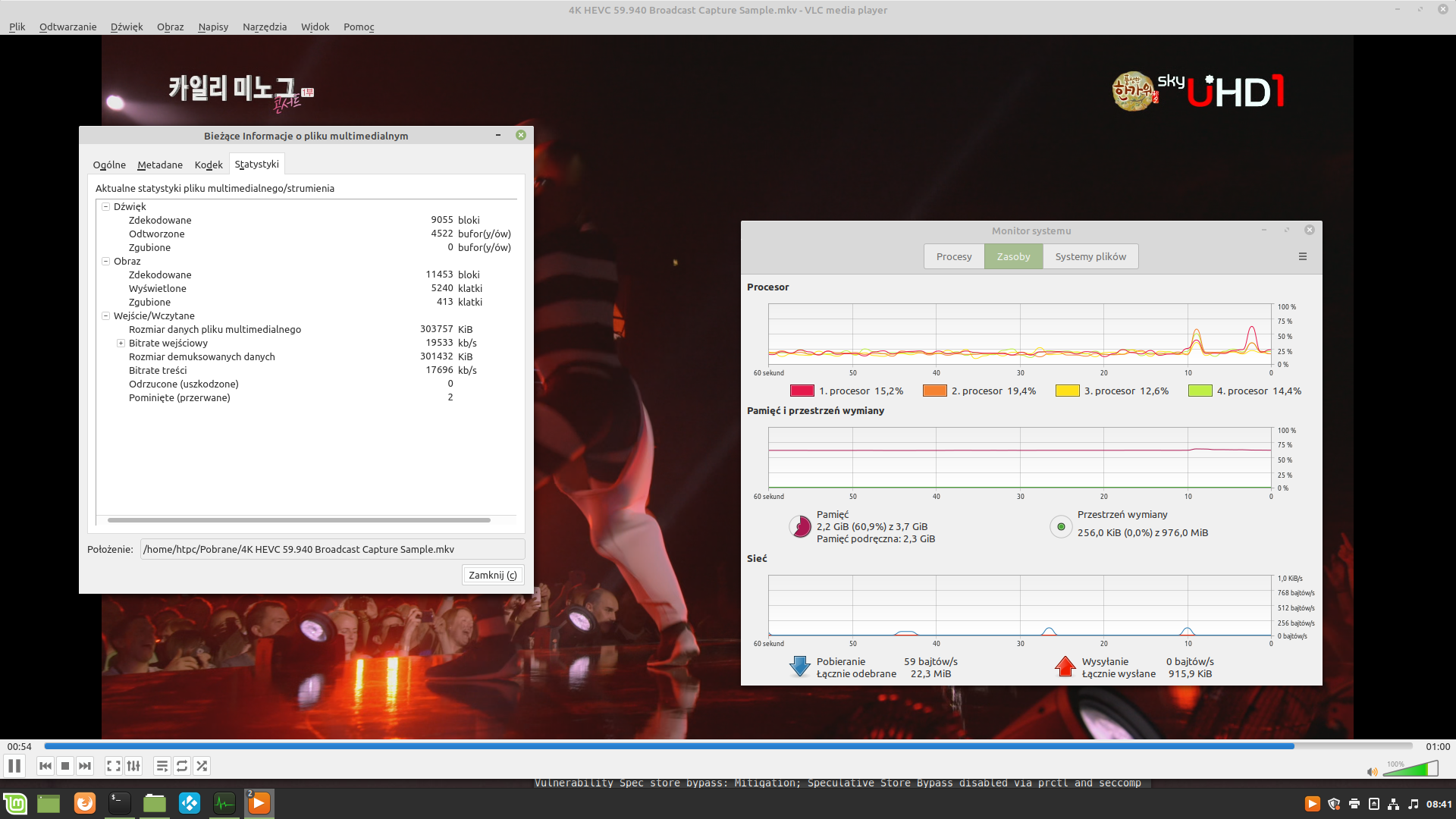Image resolution: width=1456 pixels, height=819 pixels.
Task: Open Systemy plików tab
Action: pos(1090,256)
